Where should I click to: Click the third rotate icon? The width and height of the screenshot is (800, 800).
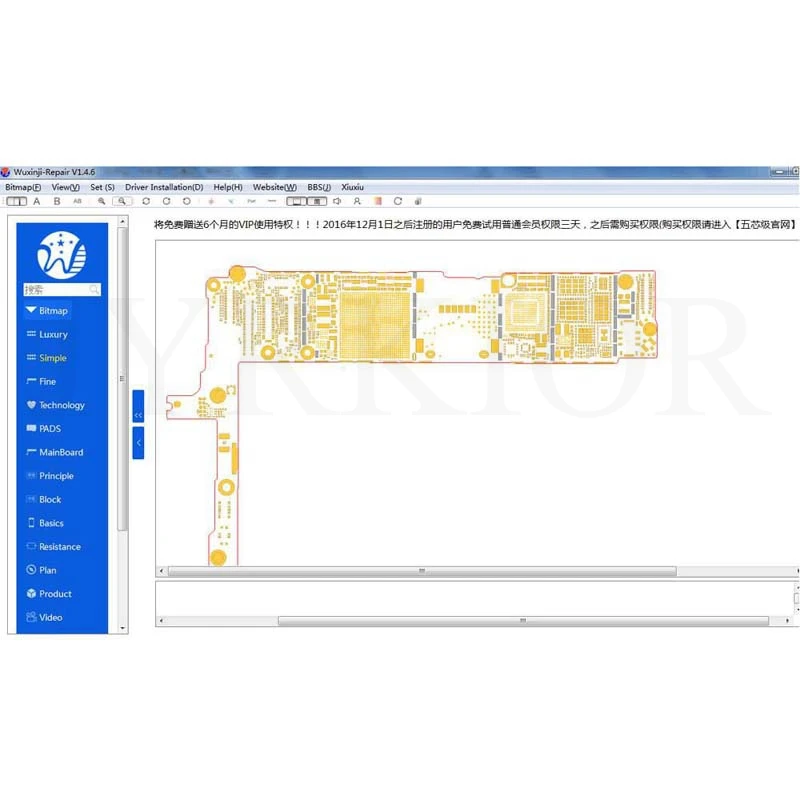click(x=187, y=202)
